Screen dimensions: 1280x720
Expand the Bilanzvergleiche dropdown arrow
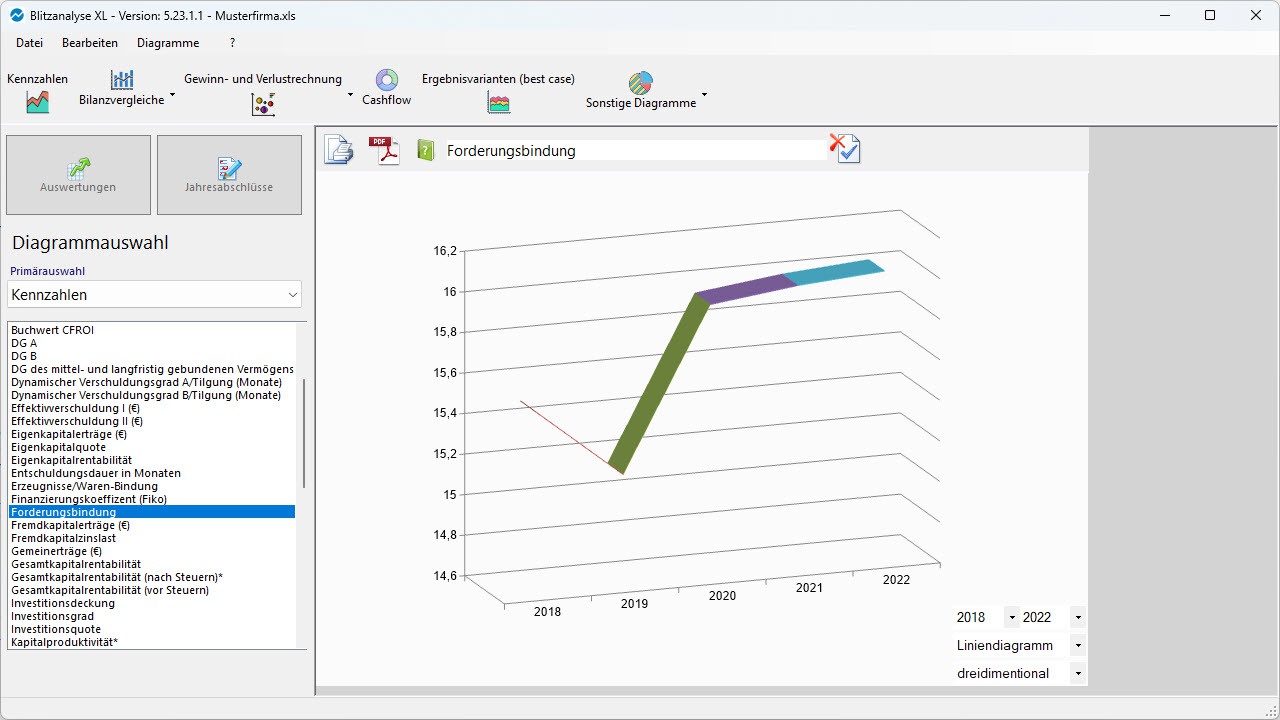click(172, 96)
